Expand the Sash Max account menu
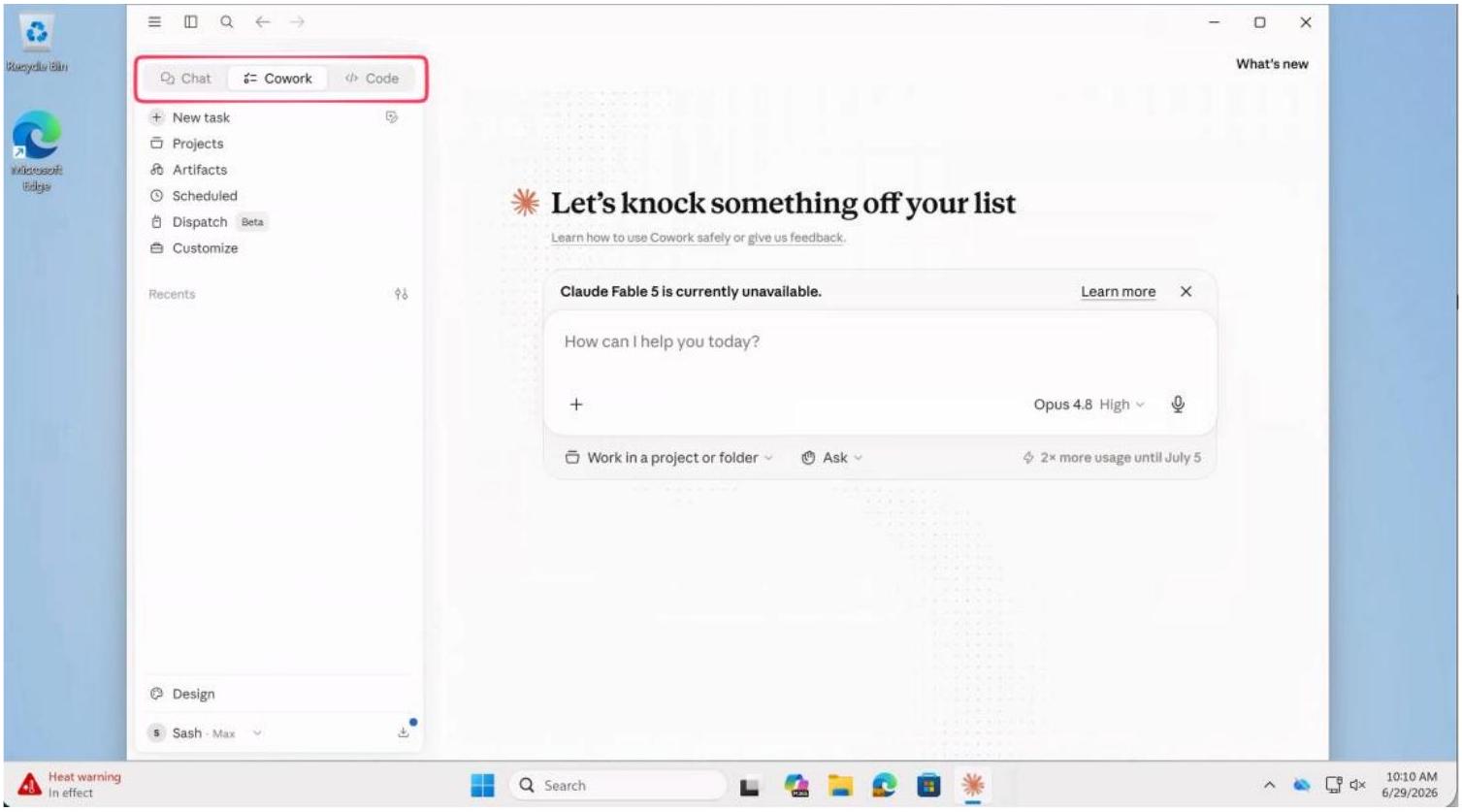The width and height of the screenshot is (1462, 812). (206, 733)
